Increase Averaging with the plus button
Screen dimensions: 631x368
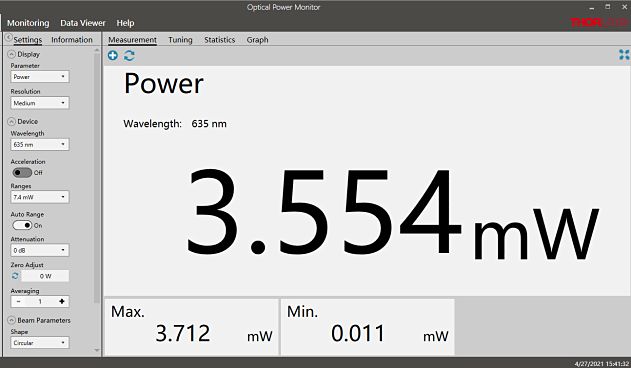(x=62, y=301)
